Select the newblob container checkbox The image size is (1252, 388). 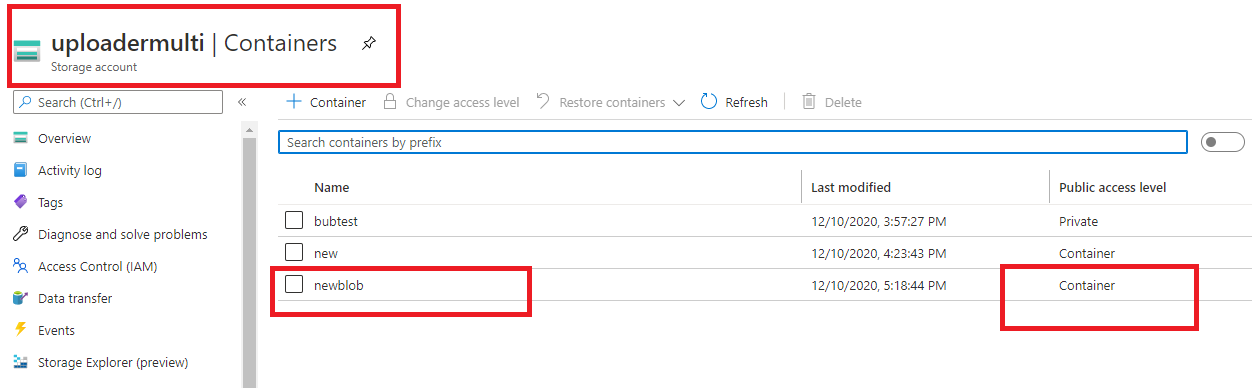pyautogui.click(x=294, y=285)
